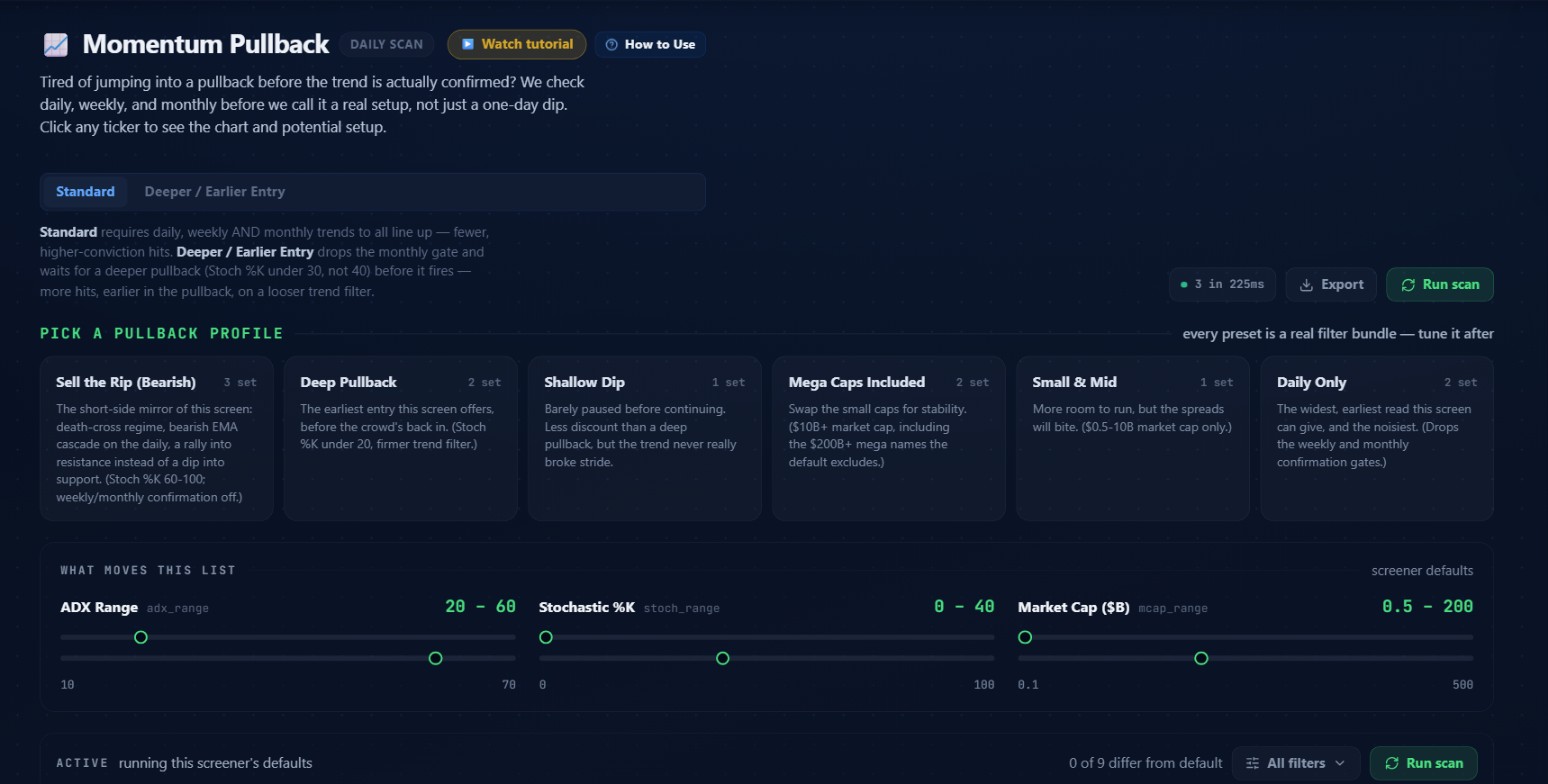Screen dimensions: 1548x784
Task: Click the '3 in 225ms' status badge
Action: [1223, 285]
